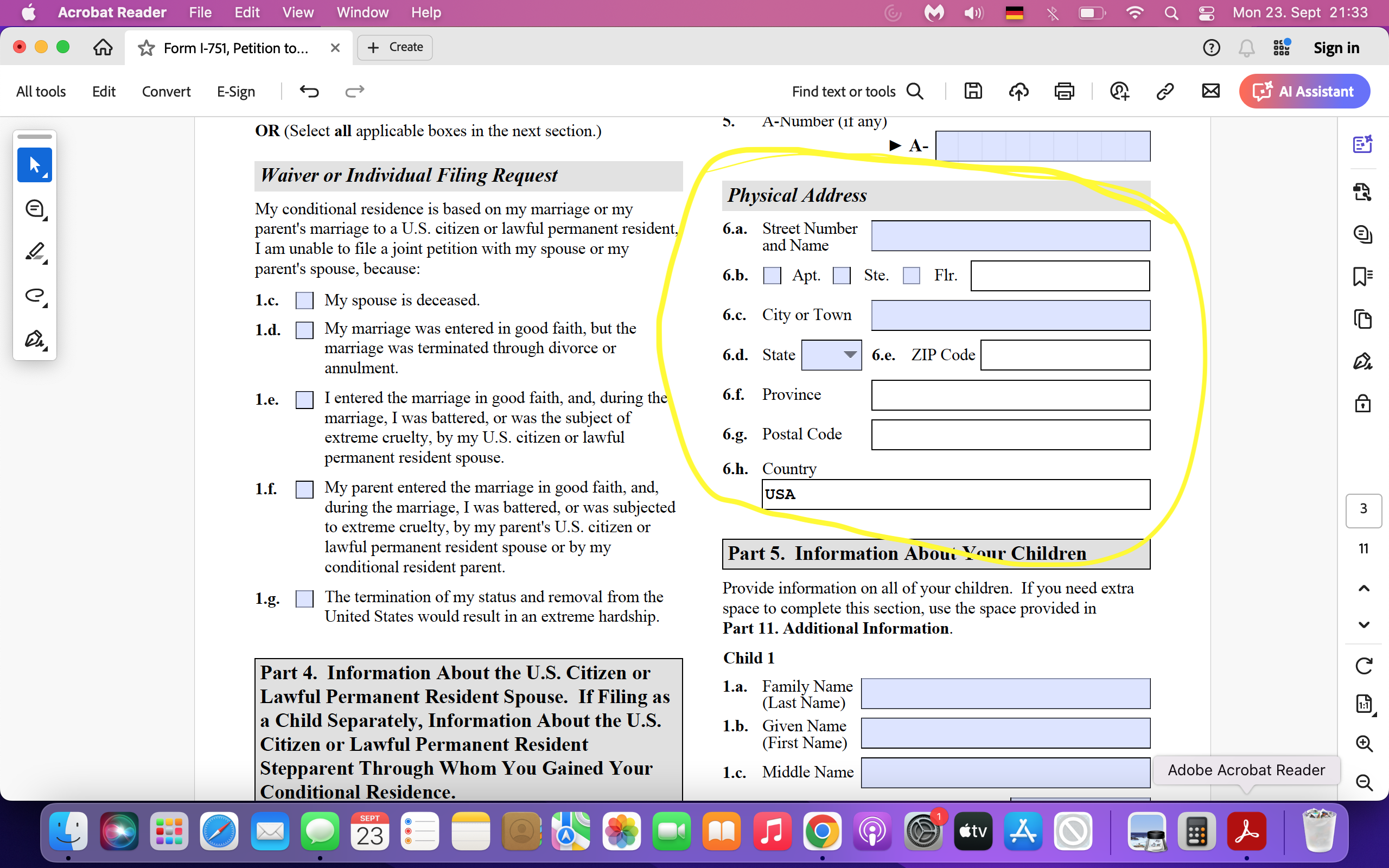This screenshot has width=1389, height=868.
Task: Open the notifications bell
Action: point(1246,48)
